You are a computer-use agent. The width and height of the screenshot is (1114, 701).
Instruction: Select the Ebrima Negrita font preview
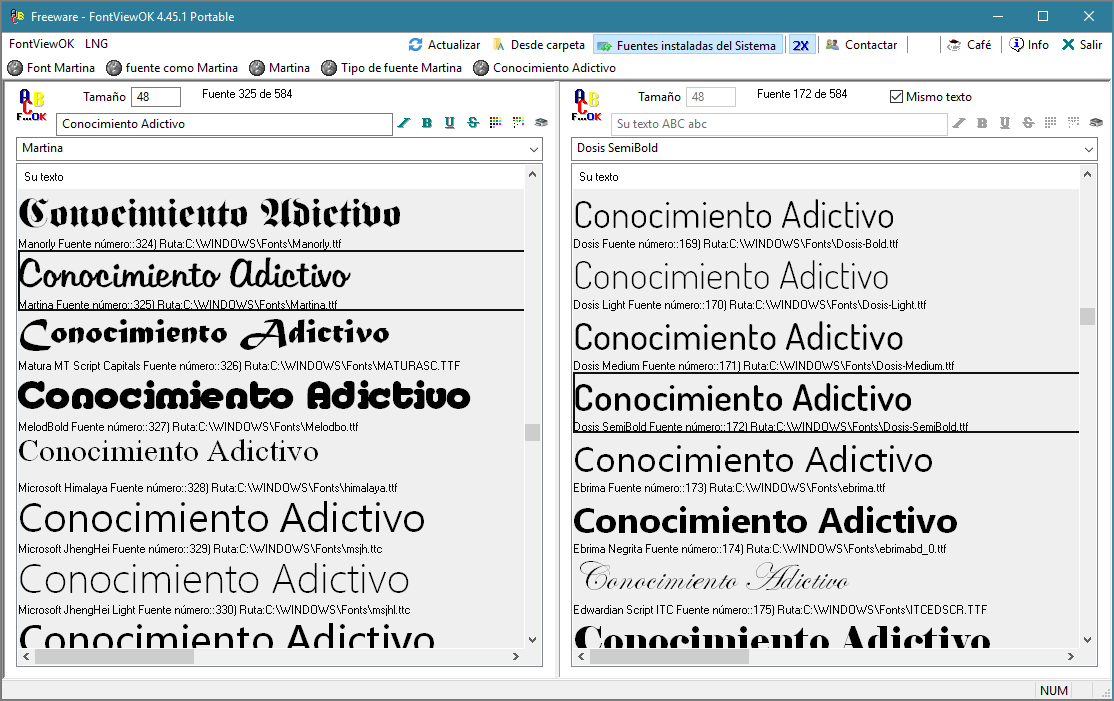coord(826,525)
